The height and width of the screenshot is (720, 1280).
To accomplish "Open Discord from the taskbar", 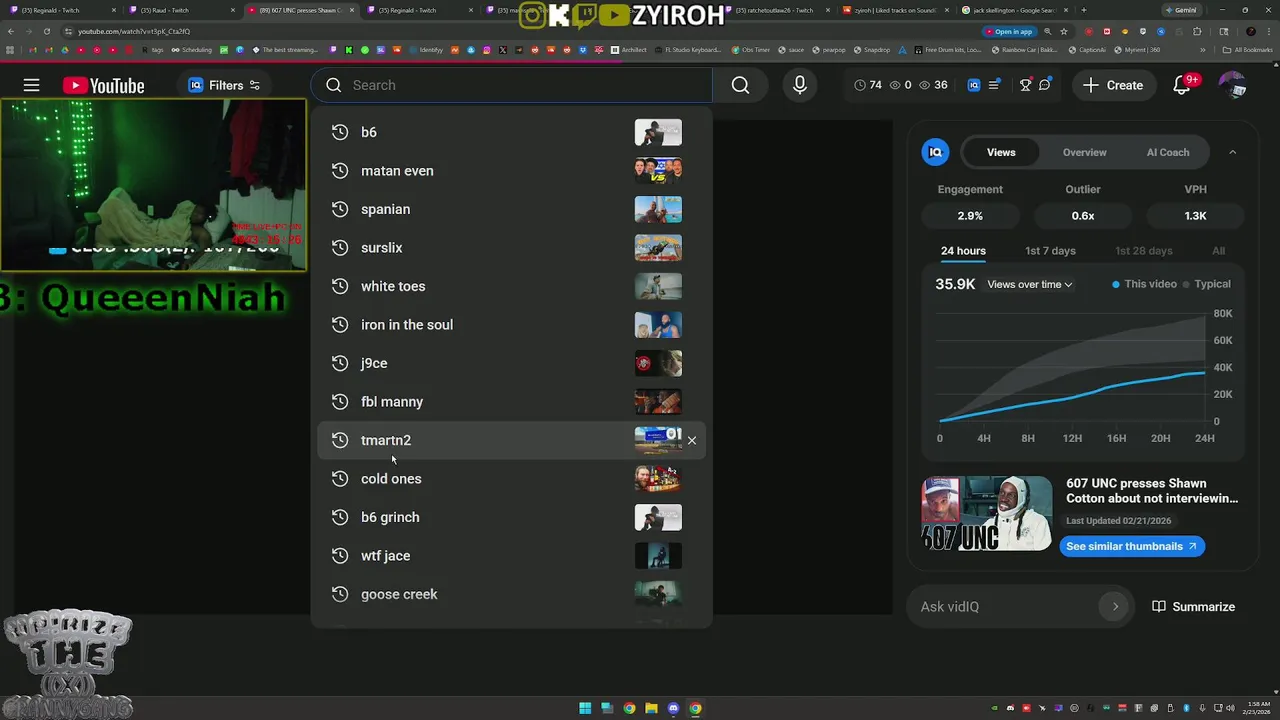I will point(673,709).
